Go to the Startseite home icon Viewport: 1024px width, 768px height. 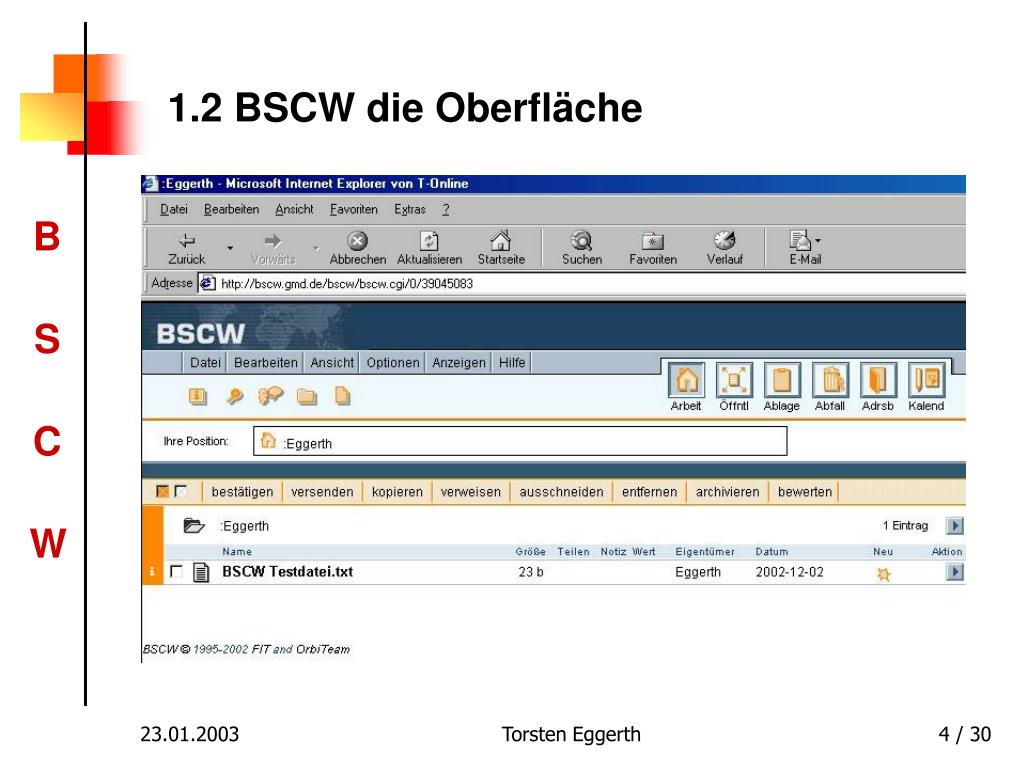501,240
